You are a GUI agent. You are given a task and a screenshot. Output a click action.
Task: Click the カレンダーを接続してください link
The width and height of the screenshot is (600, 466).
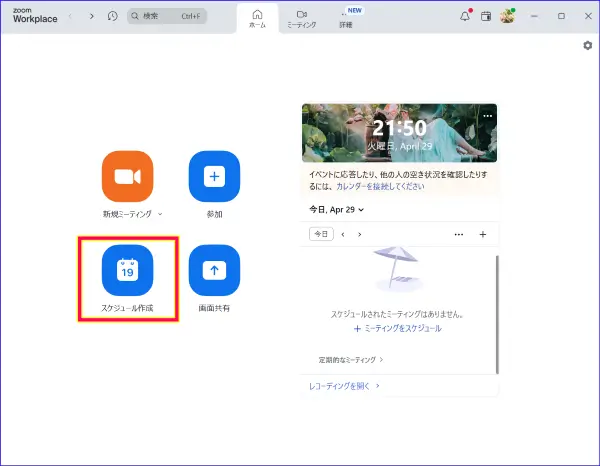(380, 186)
